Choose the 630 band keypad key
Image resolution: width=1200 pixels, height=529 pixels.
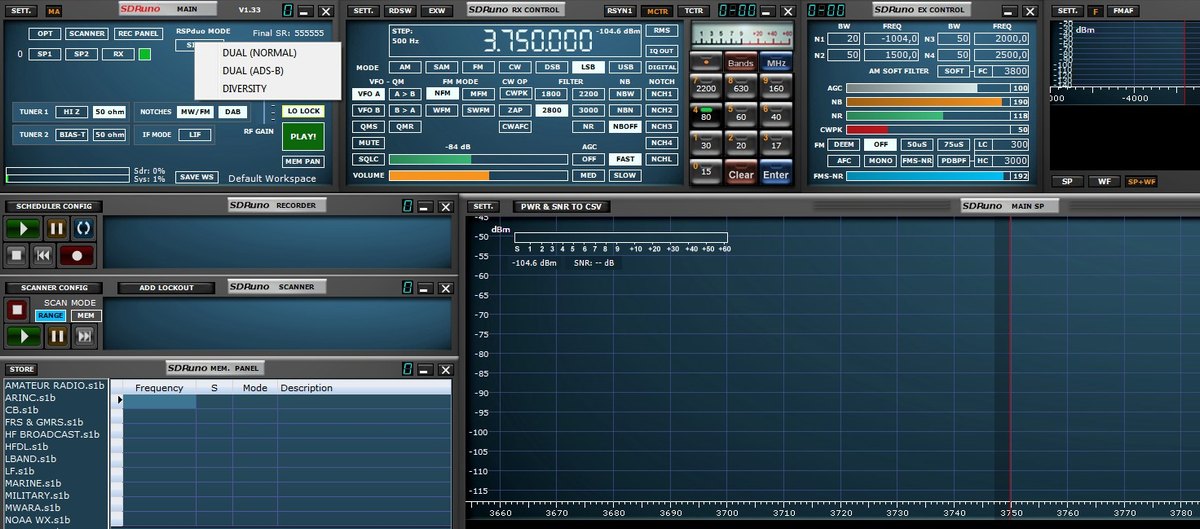pos(741,88)
